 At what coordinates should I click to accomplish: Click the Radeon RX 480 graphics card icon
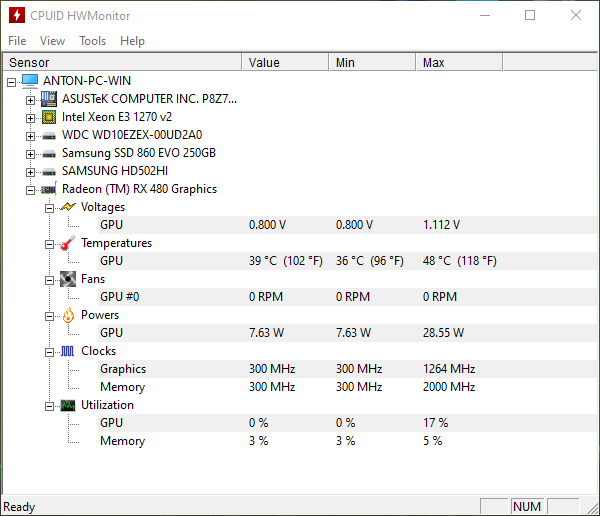tap(49, 189)
